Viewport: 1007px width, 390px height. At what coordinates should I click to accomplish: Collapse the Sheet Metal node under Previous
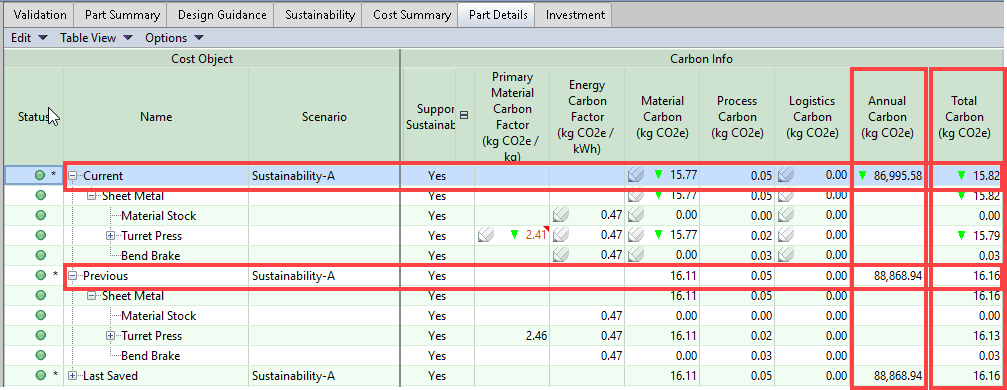[x=91, y=296]
